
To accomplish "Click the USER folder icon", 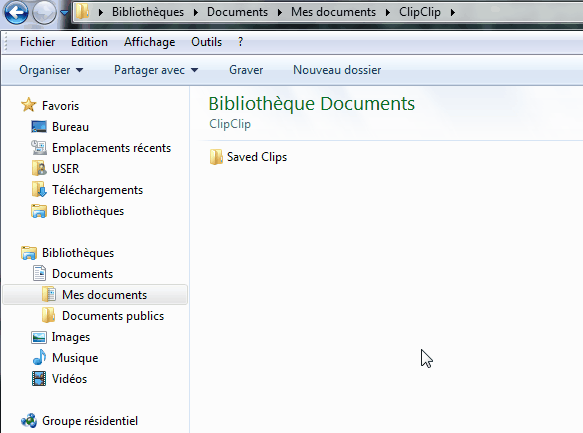I will tap(39, 168).
